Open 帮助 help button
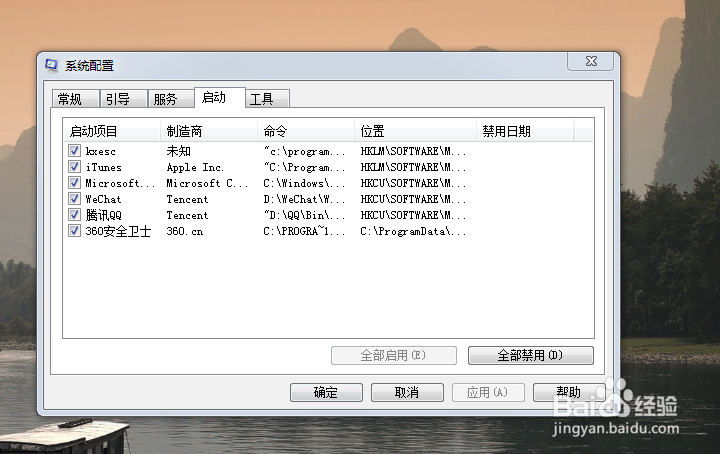The image size is (720, 454). [568, 392]
